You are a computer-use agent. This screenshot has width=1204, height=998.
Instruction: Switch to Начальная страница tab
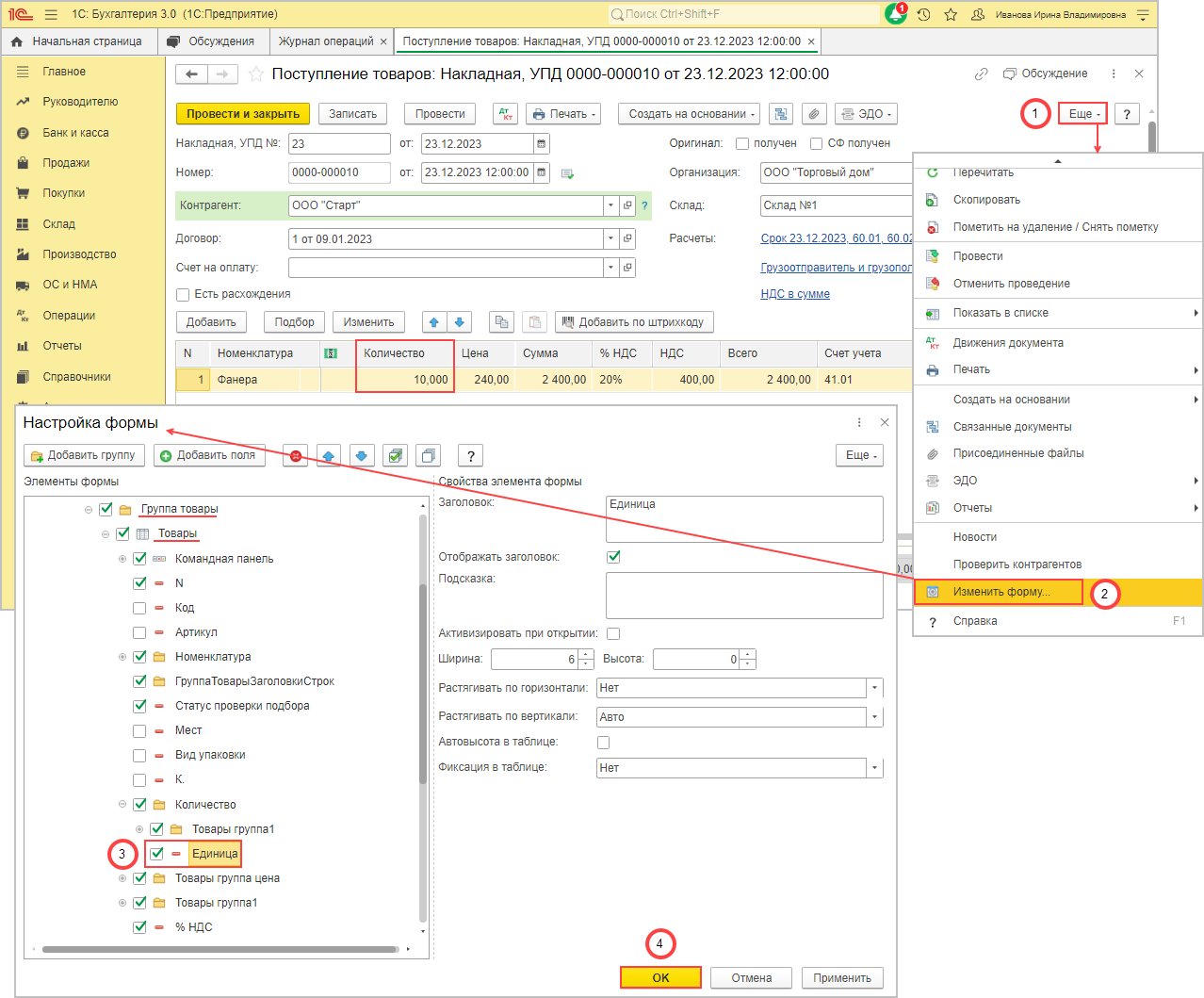(x=78, y=41)
